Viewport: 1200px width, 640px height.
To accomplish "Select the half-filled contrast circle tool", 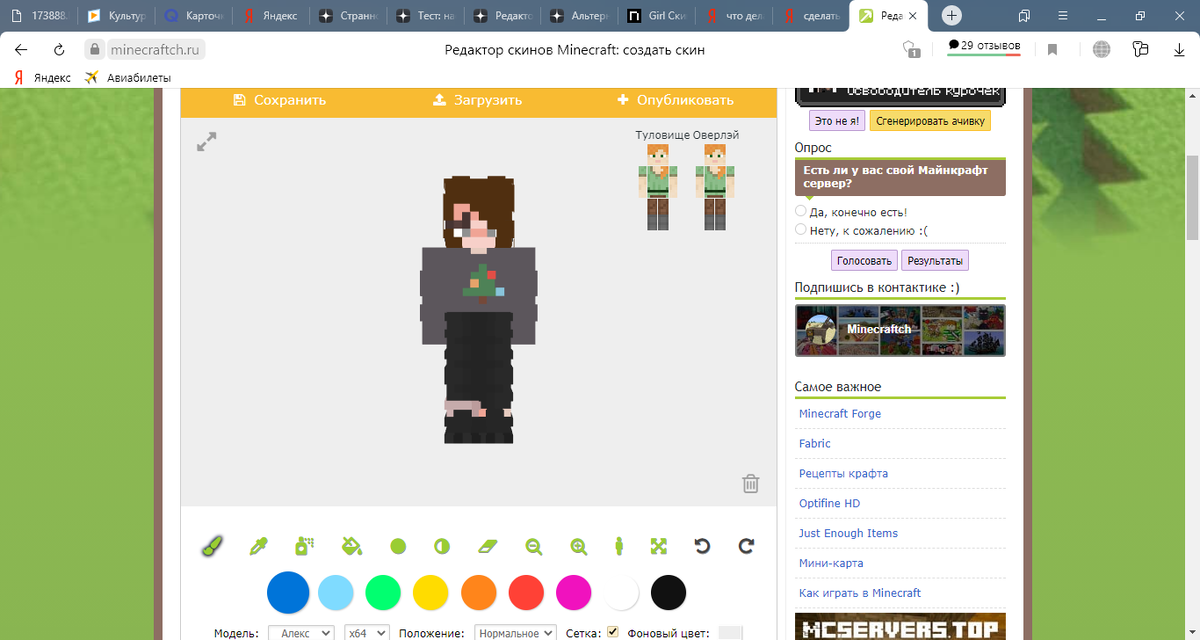I will [442, 546].
